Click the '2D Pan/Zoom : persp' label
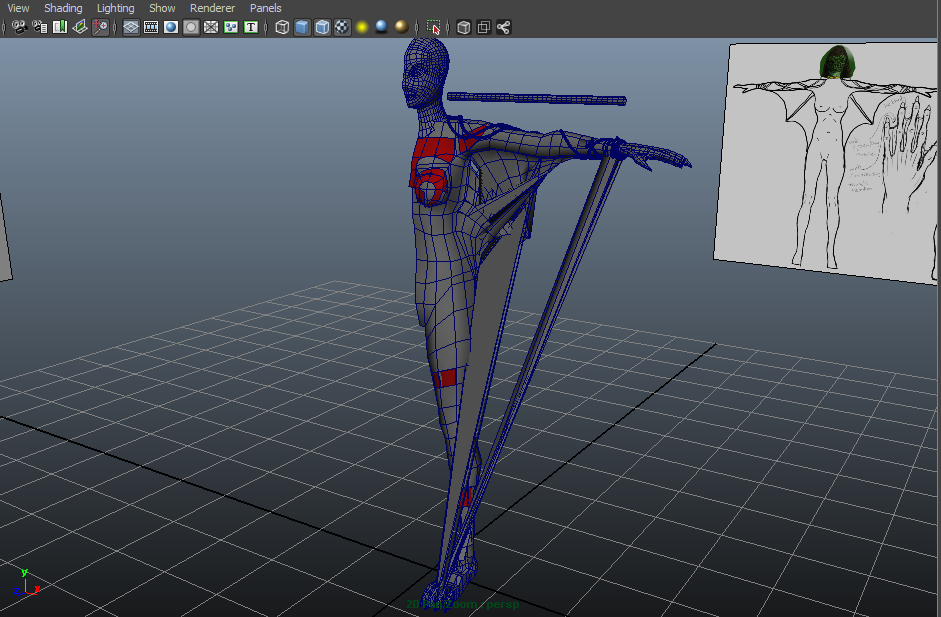Viewport: 941px width, 617px height. pos(462,604)
